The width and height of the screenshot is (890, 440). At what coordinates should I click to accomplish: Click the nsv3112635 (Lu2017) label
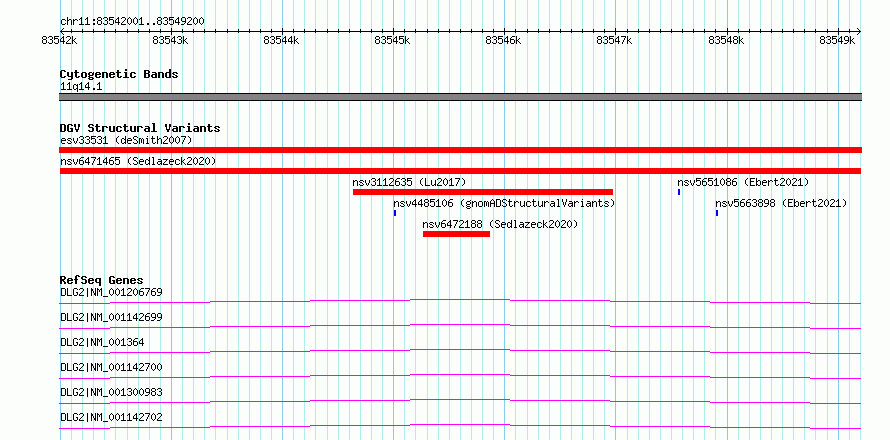point(409,182)
